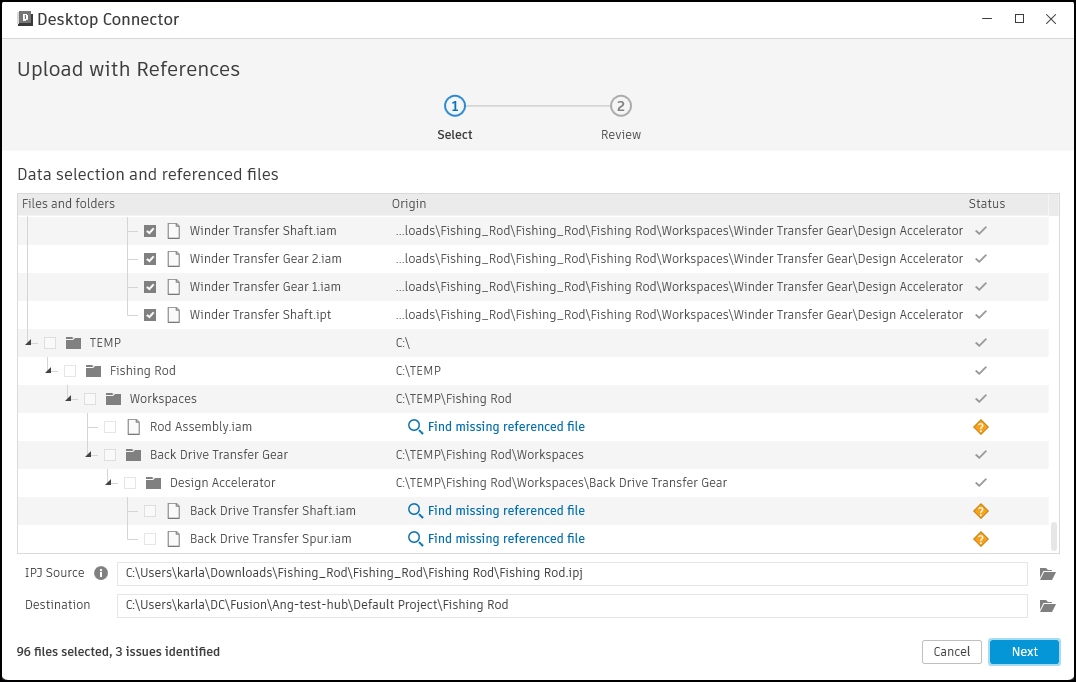Check the Rod Assembly.iam checkbox
The width and height of the screenshot is (1076, 682).
pos(110,427)
